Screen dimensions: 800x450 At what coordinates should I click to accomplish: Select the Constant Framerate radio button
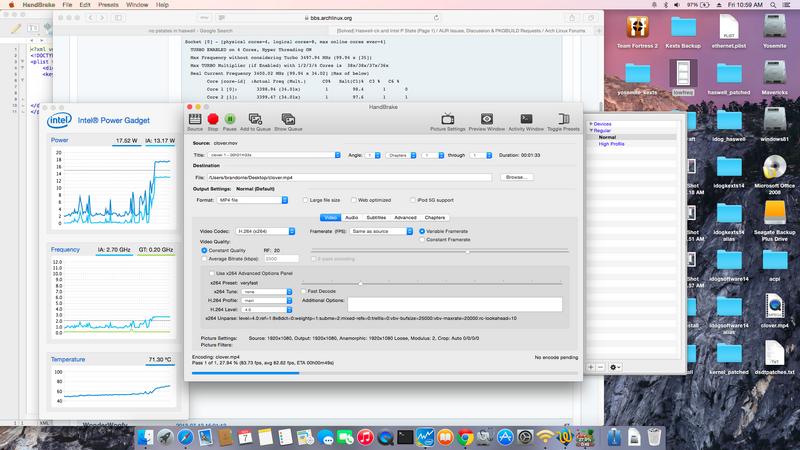click(x=423, y=239)
